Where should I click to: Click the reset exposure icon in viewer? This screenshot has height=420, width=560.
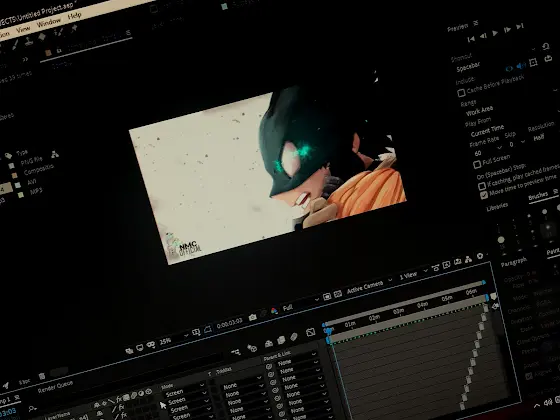[x=480, y=256]
